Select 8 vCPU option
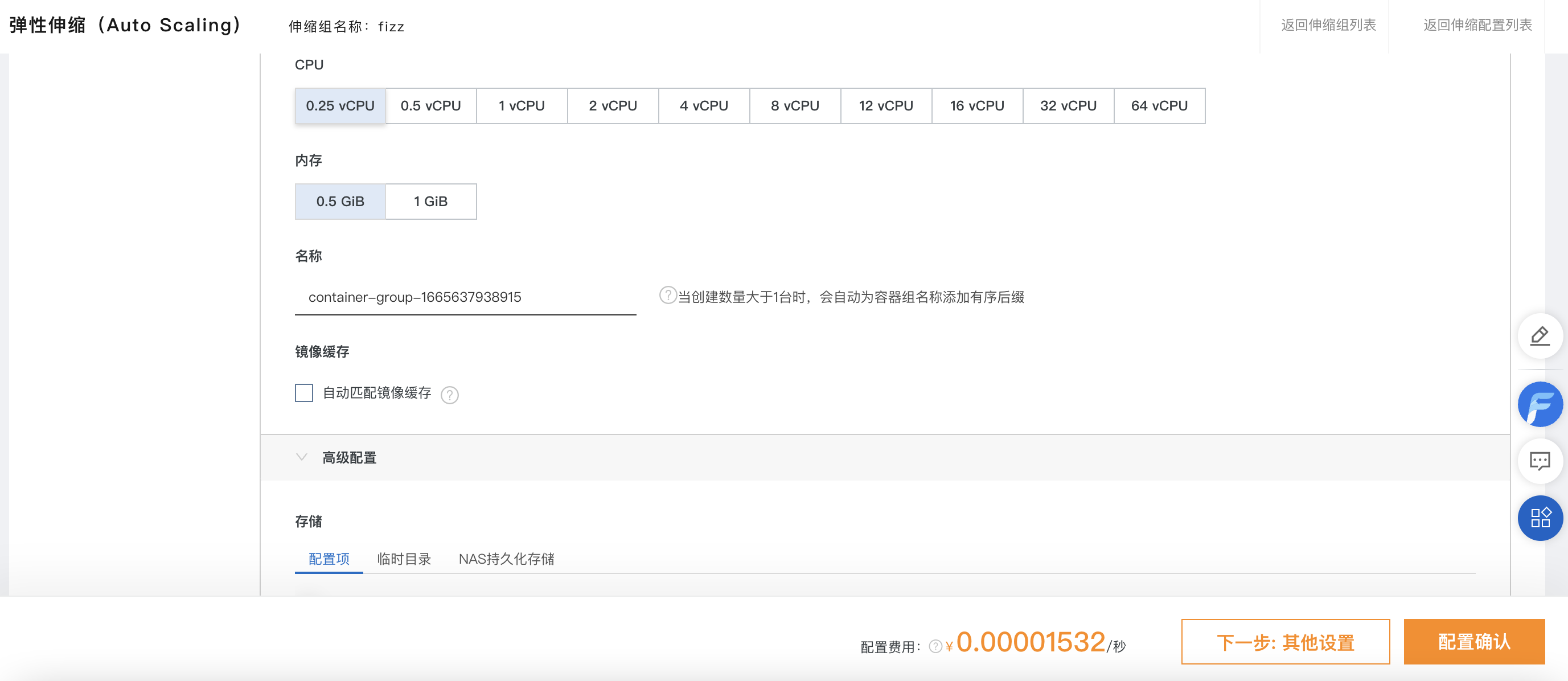This screenshot has height=681, width=1568. (x=795, y=106)
